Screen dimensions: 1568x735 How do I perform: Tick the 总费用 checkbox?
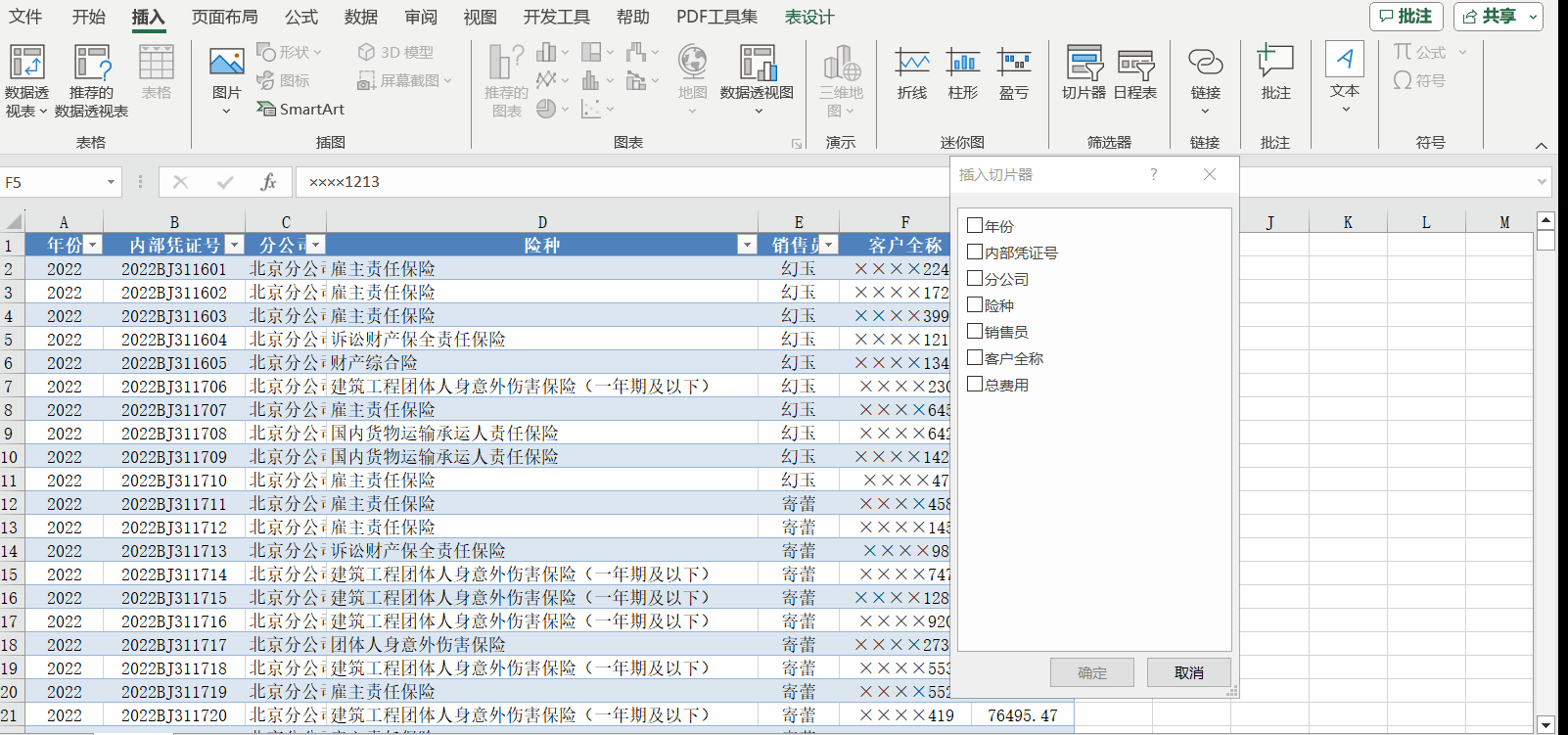click(975, 385)
